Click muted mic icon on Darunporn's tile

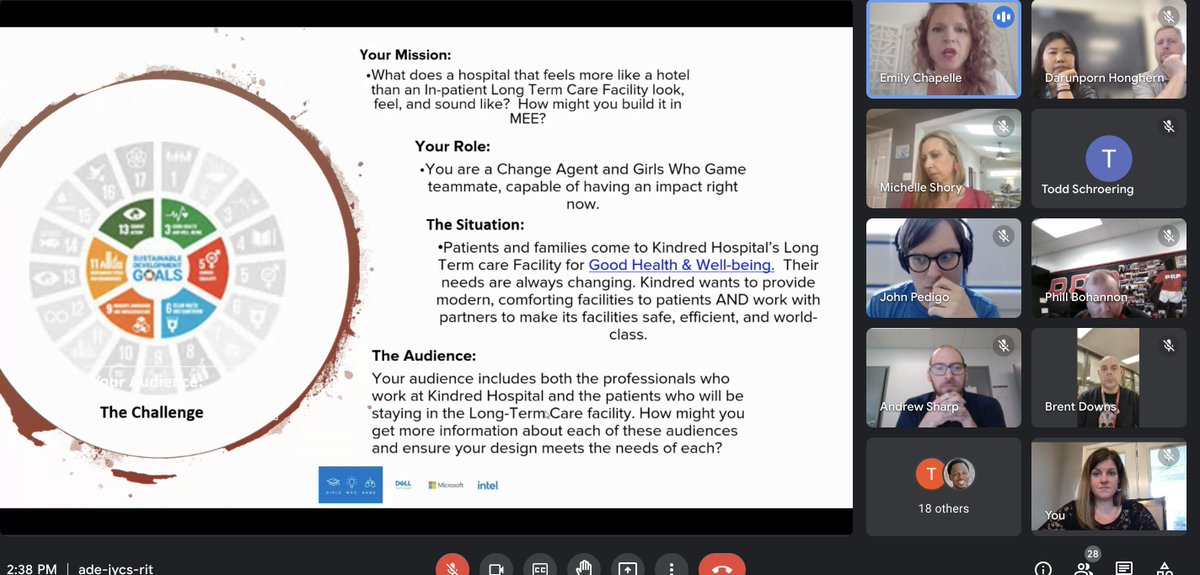point(1168,18)
